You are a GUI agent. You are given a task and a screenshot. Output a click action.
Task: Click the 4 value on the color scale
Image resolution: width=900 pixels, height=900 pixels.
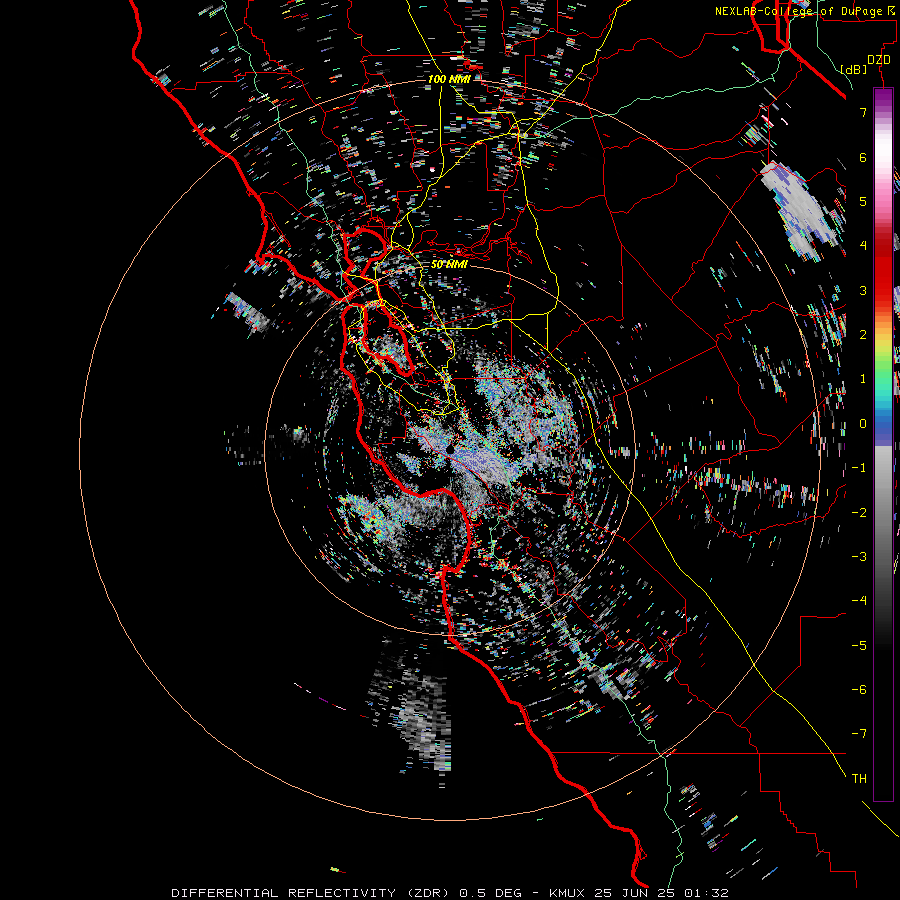863,246
